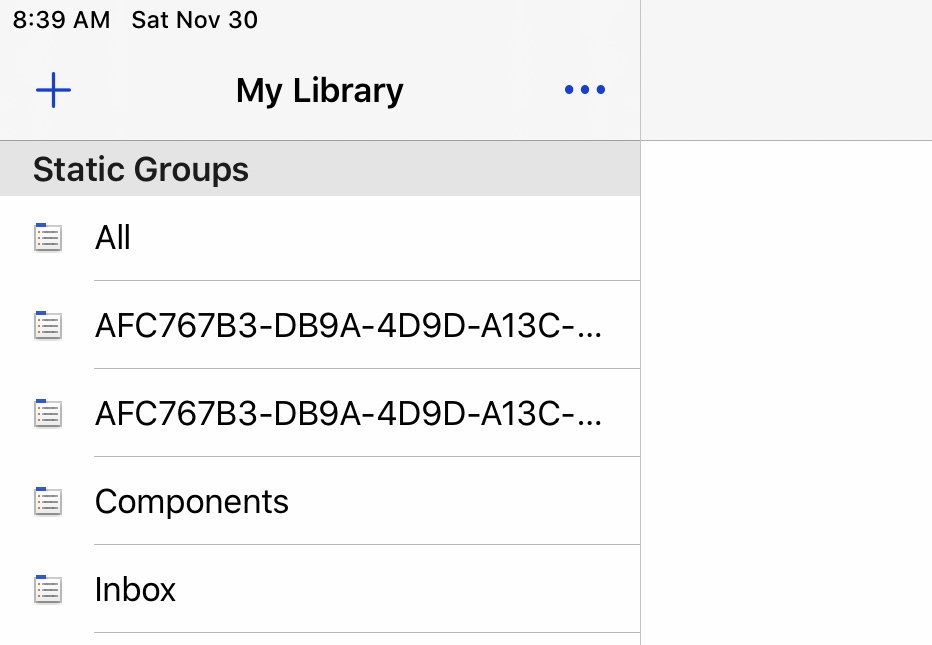932x645 pixels.
Task: Click the list icon beside All
Action: click(x=48, y=238)
